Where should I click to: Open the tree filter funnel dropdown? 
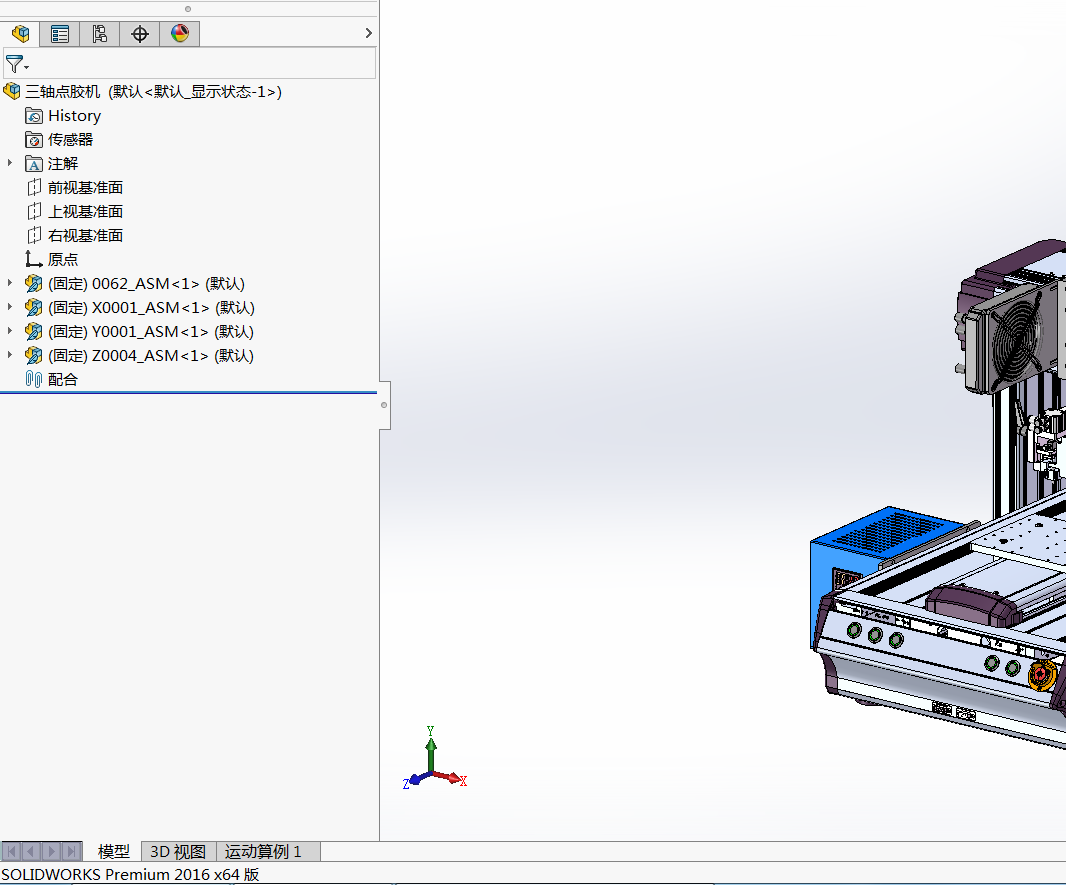17,65
